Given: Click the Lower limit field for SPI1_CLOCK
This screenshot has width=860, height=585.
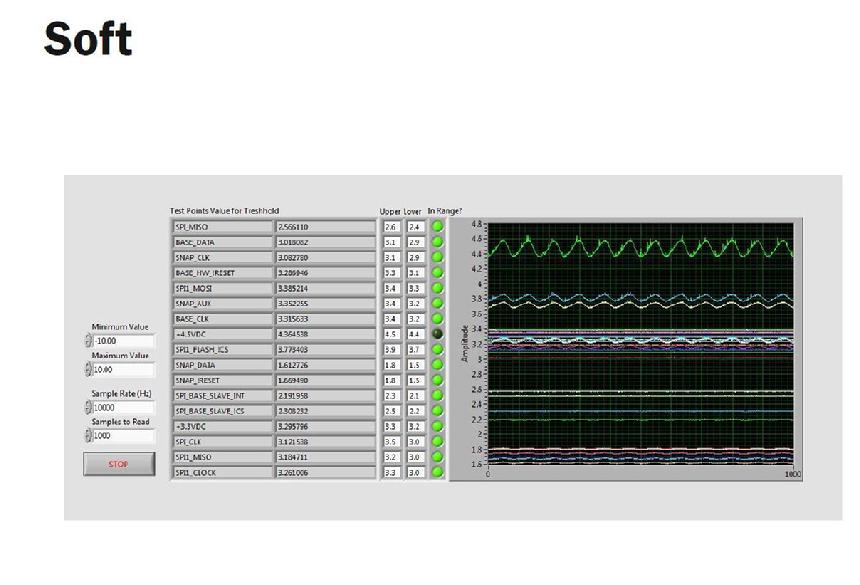Looking at the screenshot, I should coord(415,472).
